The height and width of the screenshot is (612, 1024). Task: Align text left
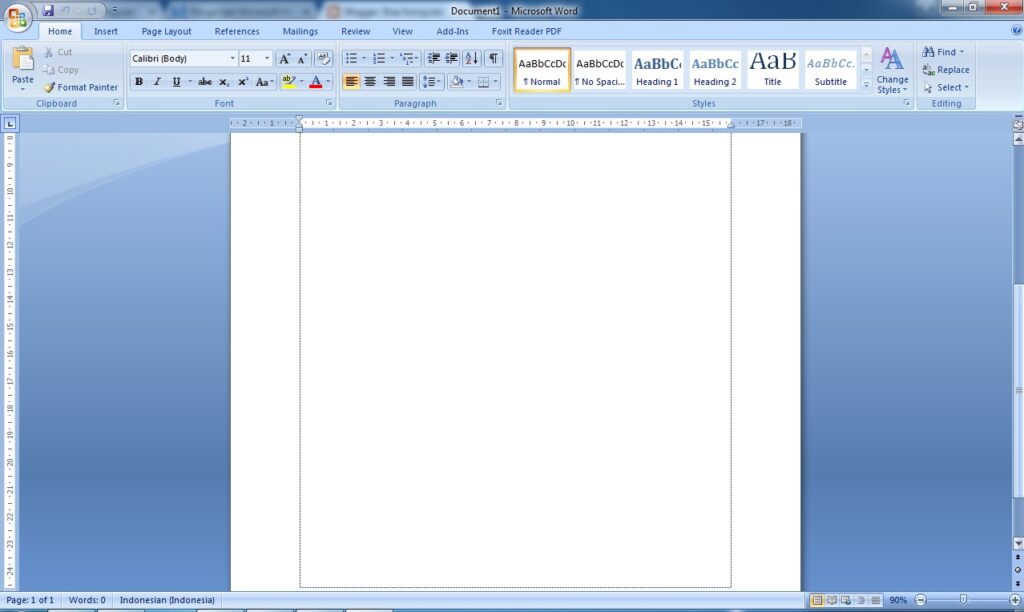click(351, 82)
